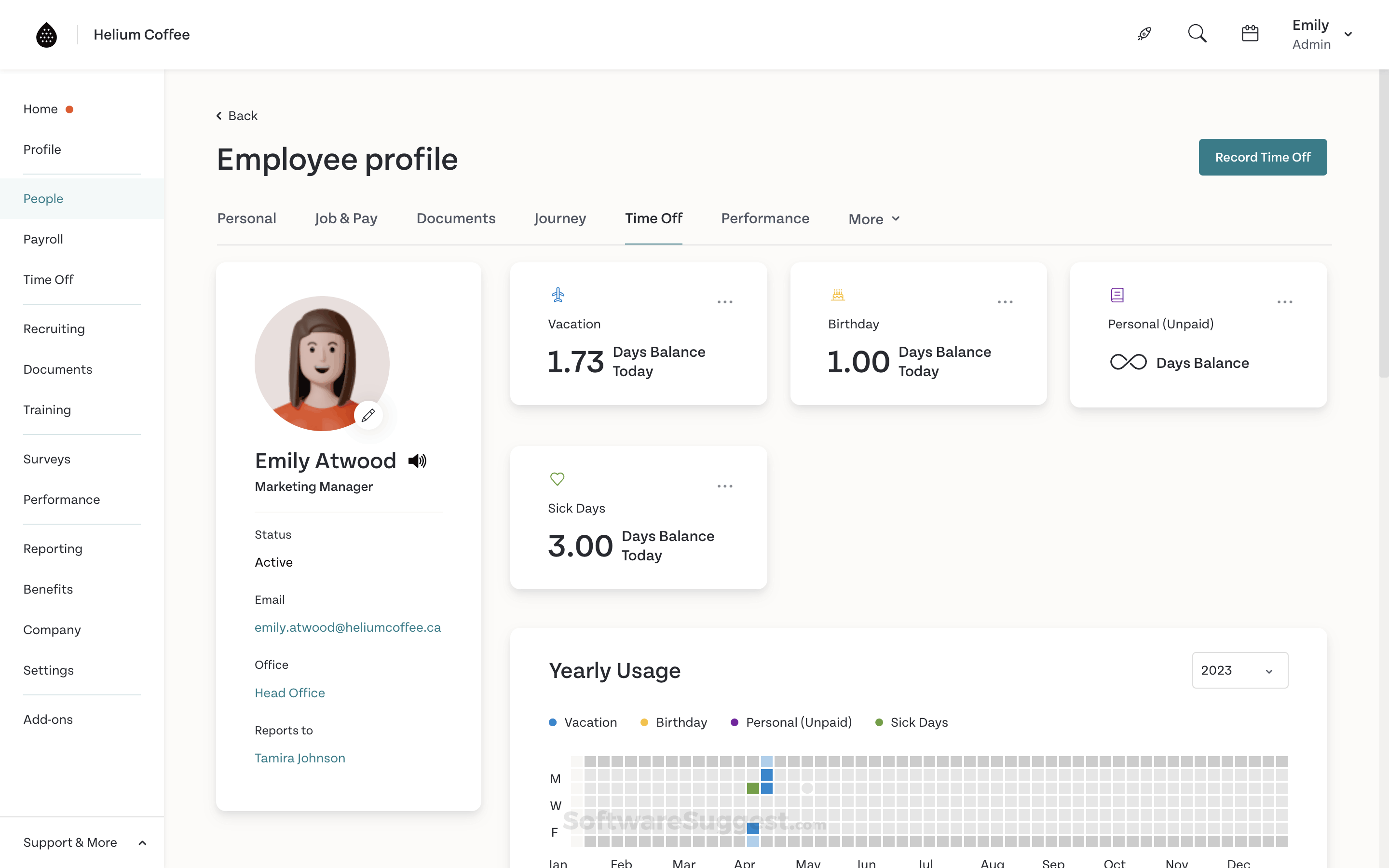
Task: Play name pronunciation via speaker icon
Action: point(417,461)
